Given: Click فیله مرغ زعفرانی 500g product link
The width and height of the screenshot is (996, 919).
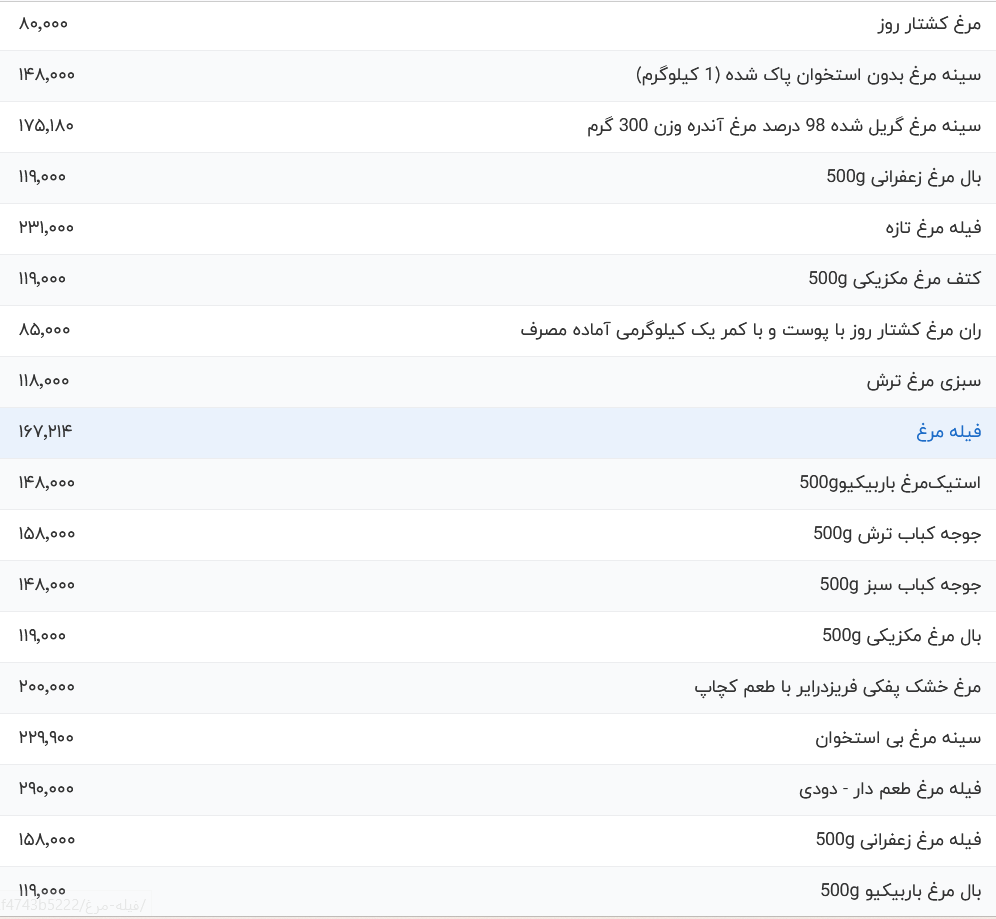Looking at the screenshot, I should tap(899, 840).
